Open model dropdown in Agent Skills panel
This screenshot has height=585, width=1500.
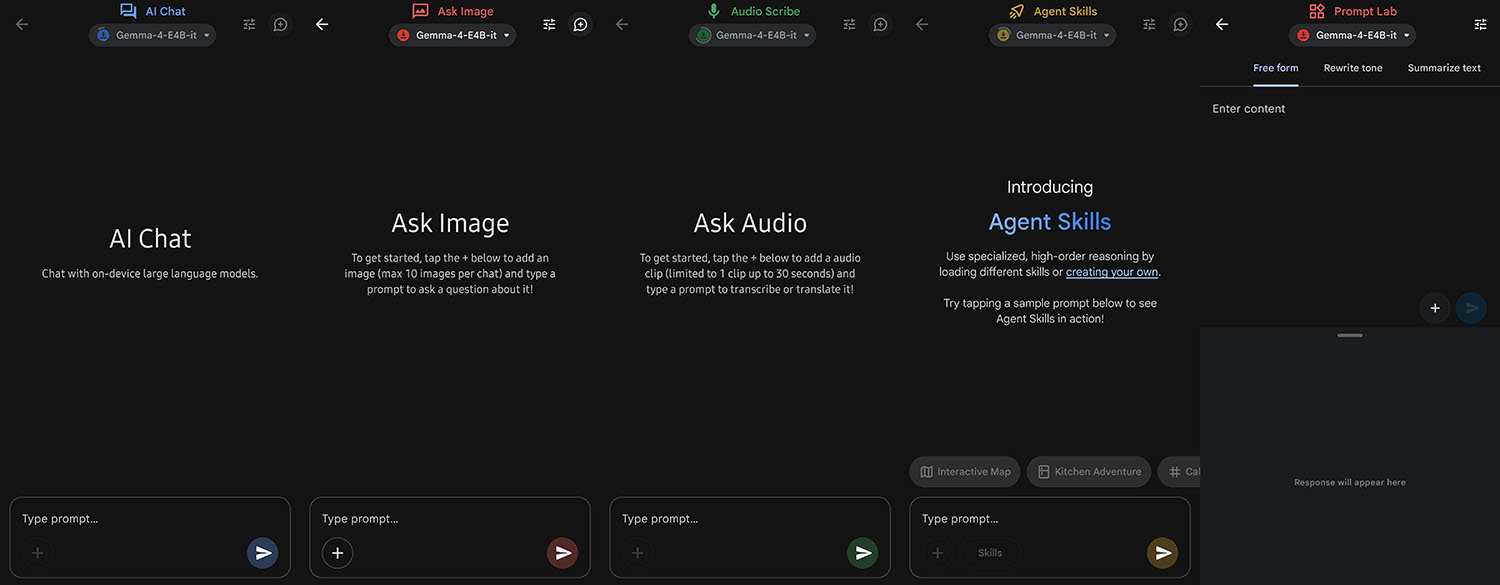tap(1052, 35)
